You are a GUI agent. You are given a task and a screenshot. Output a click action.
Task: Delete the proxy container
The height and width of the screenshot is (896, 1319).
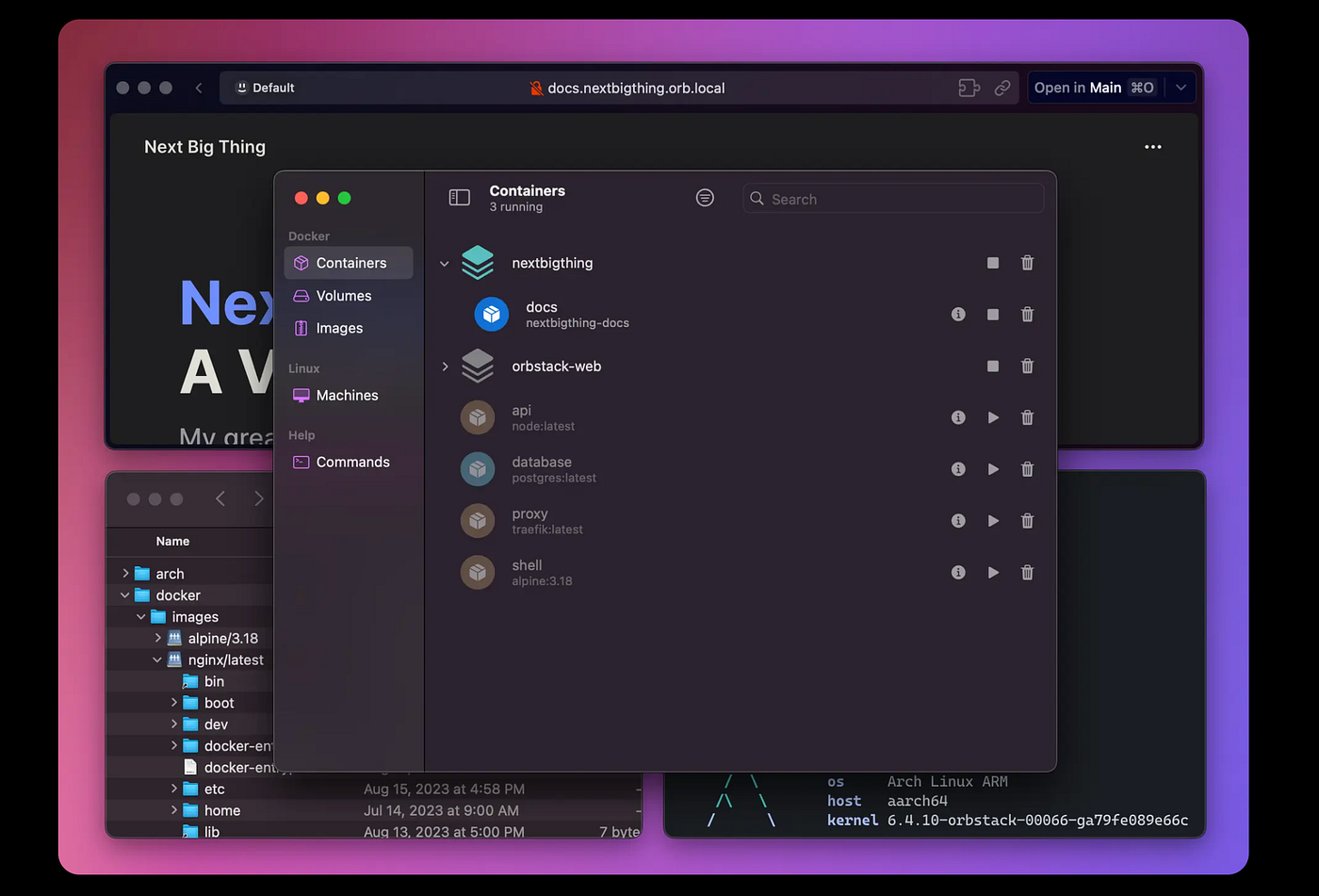[1028, 521]
